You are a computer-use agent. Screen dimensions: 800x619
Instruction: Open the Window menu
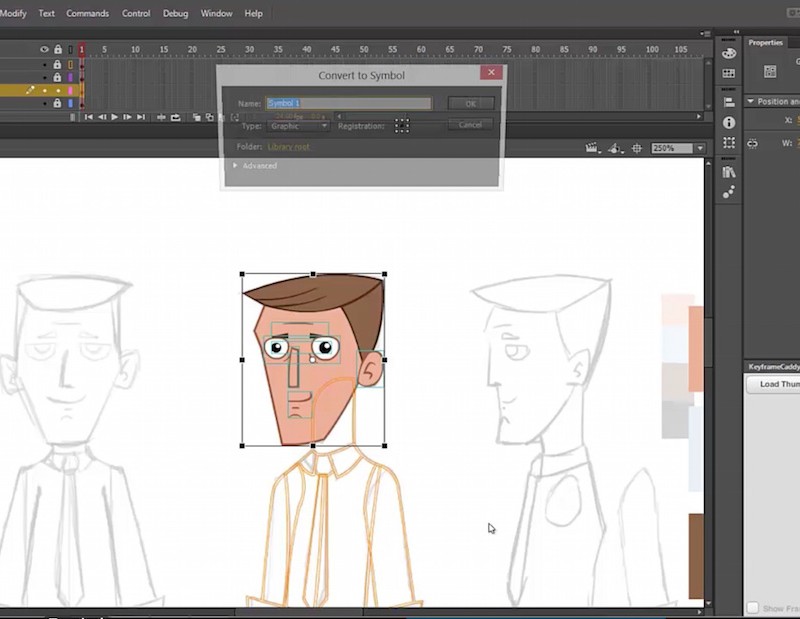216,13
